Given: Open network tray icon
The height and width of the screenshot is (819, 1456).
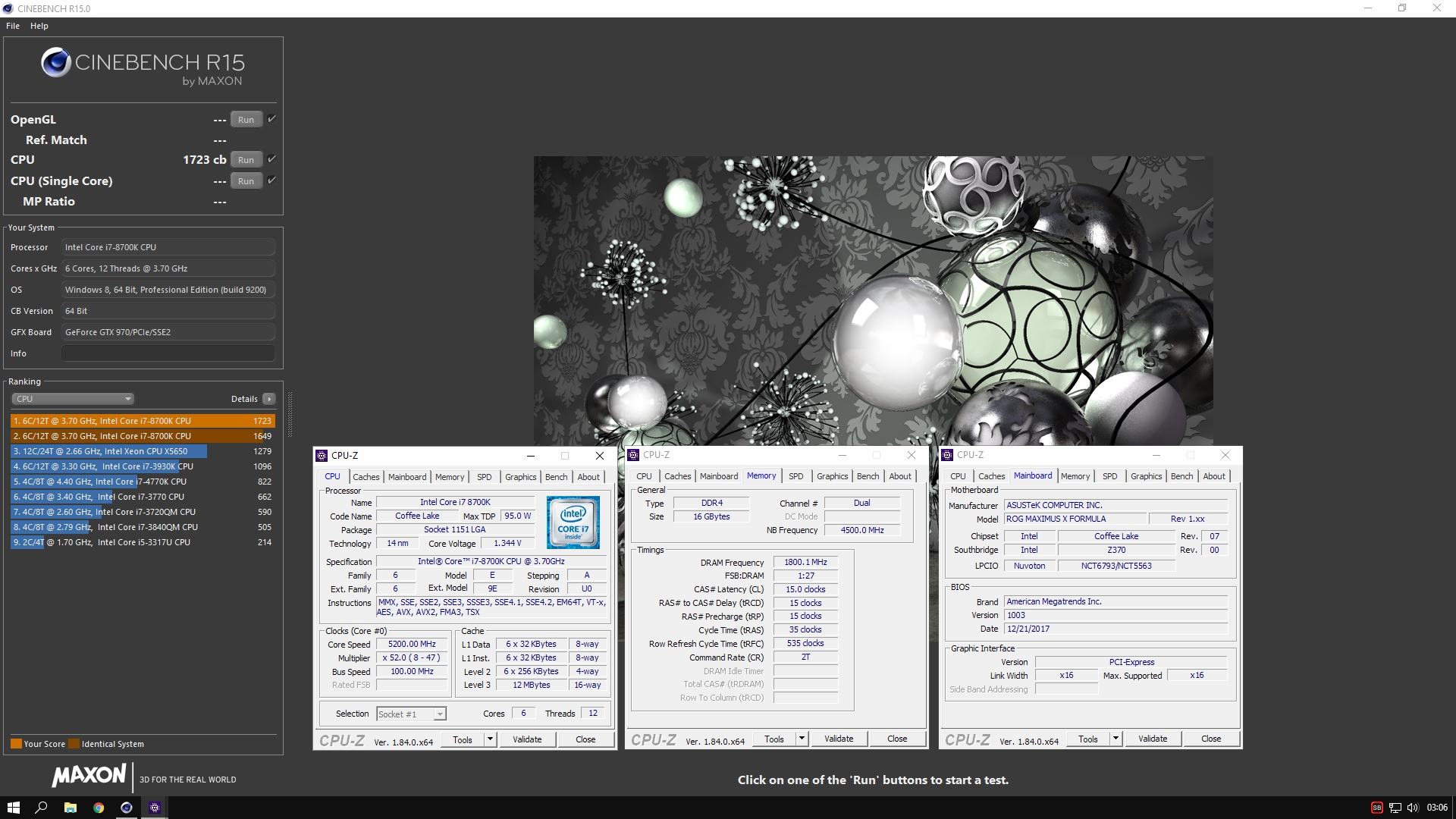Looking at the screenshot, I should pyautogui.click(x=1395, y=808).
